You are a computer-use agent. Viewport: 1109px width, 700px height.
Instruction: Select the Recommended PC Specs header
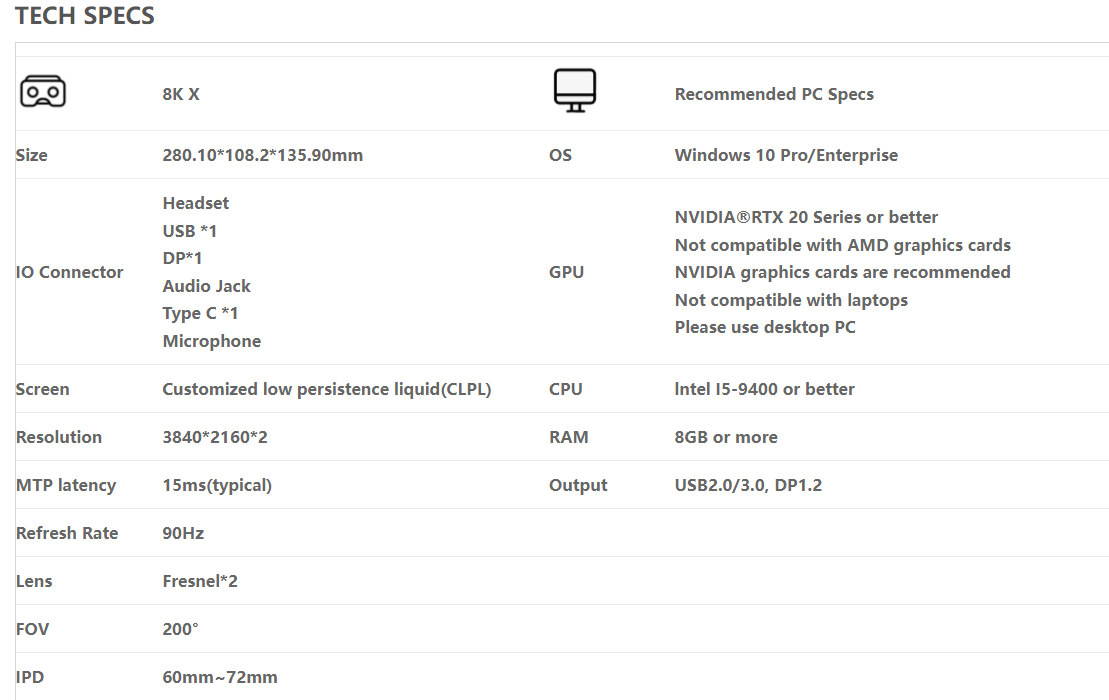[x=774, y=94]
